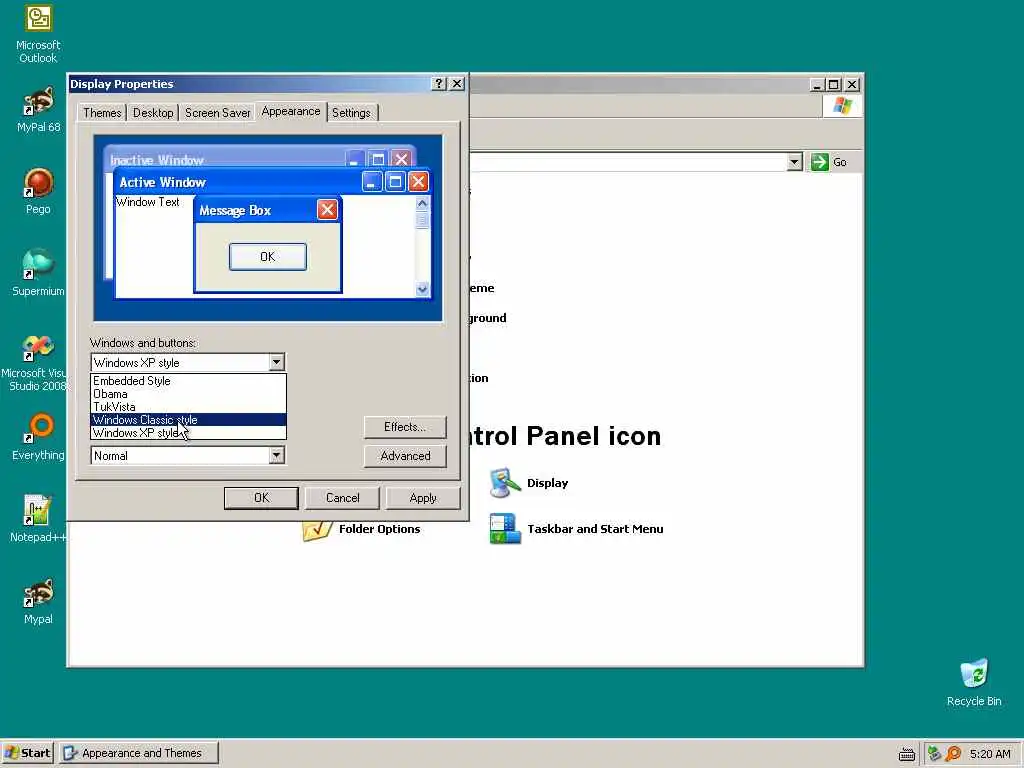
Task: Switch to the Settings tab
Action: point(351,112)
